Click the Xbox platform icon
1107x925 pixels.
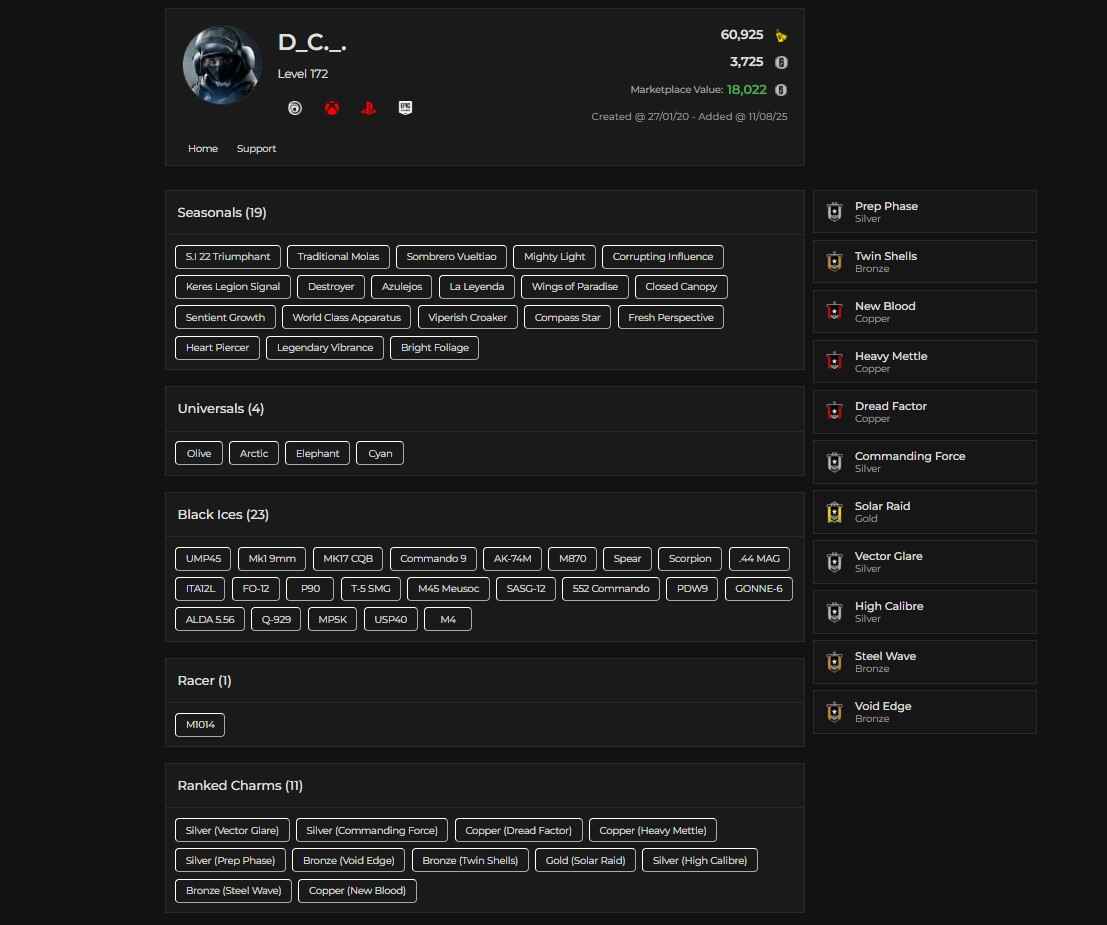pyautogui.click(x=332, y=108)
